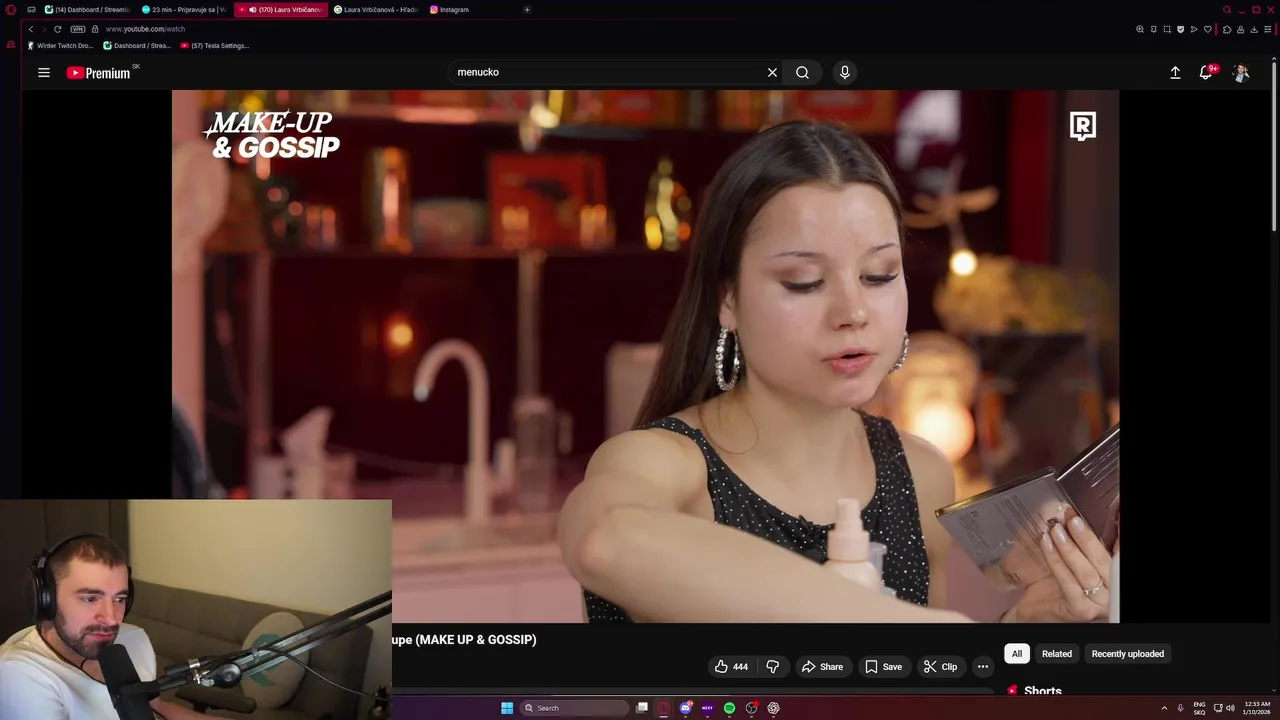Start voice search with microphone icon
This screenshot has width=1280, height=720.
pyautogui.click(x=845, y=72)
